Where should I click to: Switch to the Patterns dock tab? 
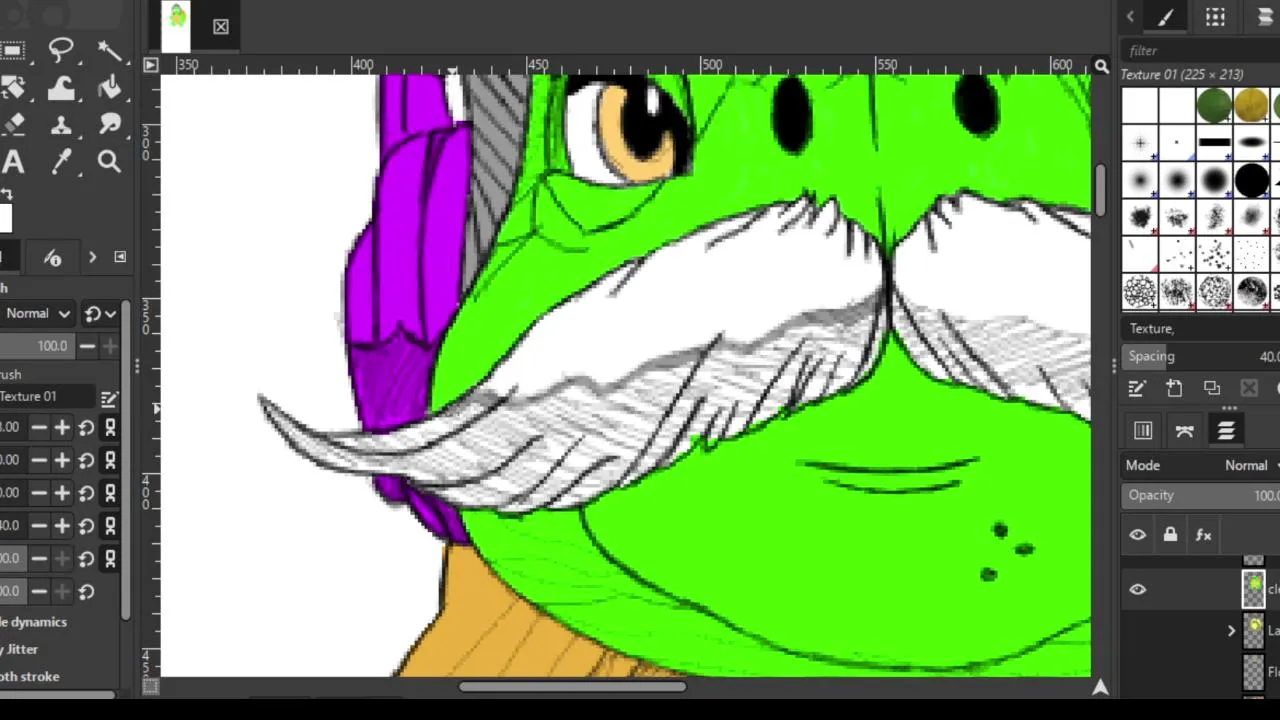[x=1215, y=17]
